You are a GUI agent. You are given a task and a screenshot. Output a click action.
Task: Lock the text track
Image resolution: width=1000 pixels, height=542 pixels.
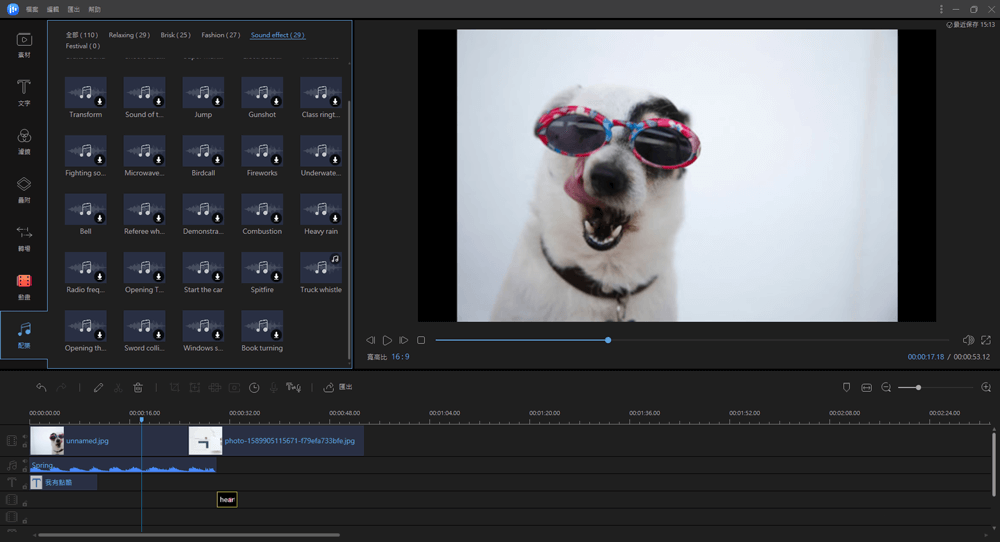point(25,487)
